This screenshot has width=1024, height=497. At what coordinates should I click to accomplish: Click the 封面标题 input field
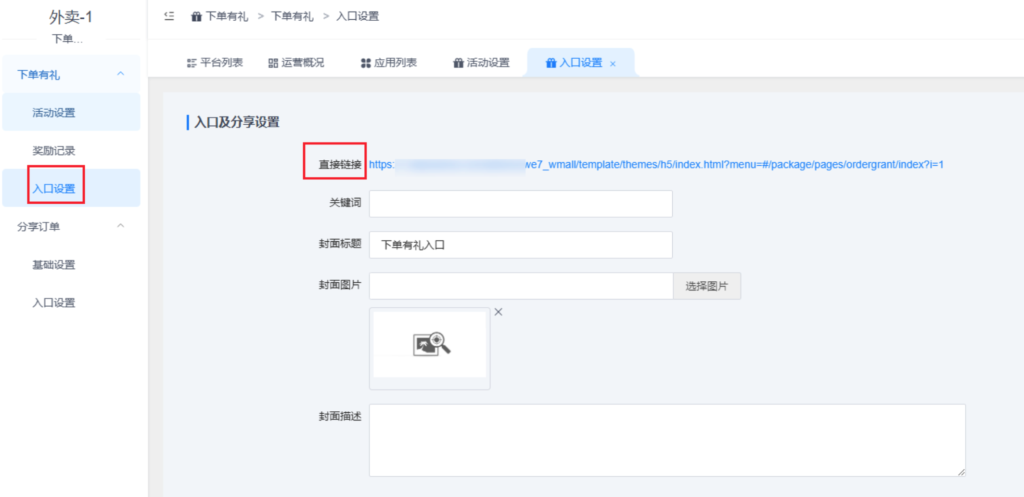click(520, 245)
